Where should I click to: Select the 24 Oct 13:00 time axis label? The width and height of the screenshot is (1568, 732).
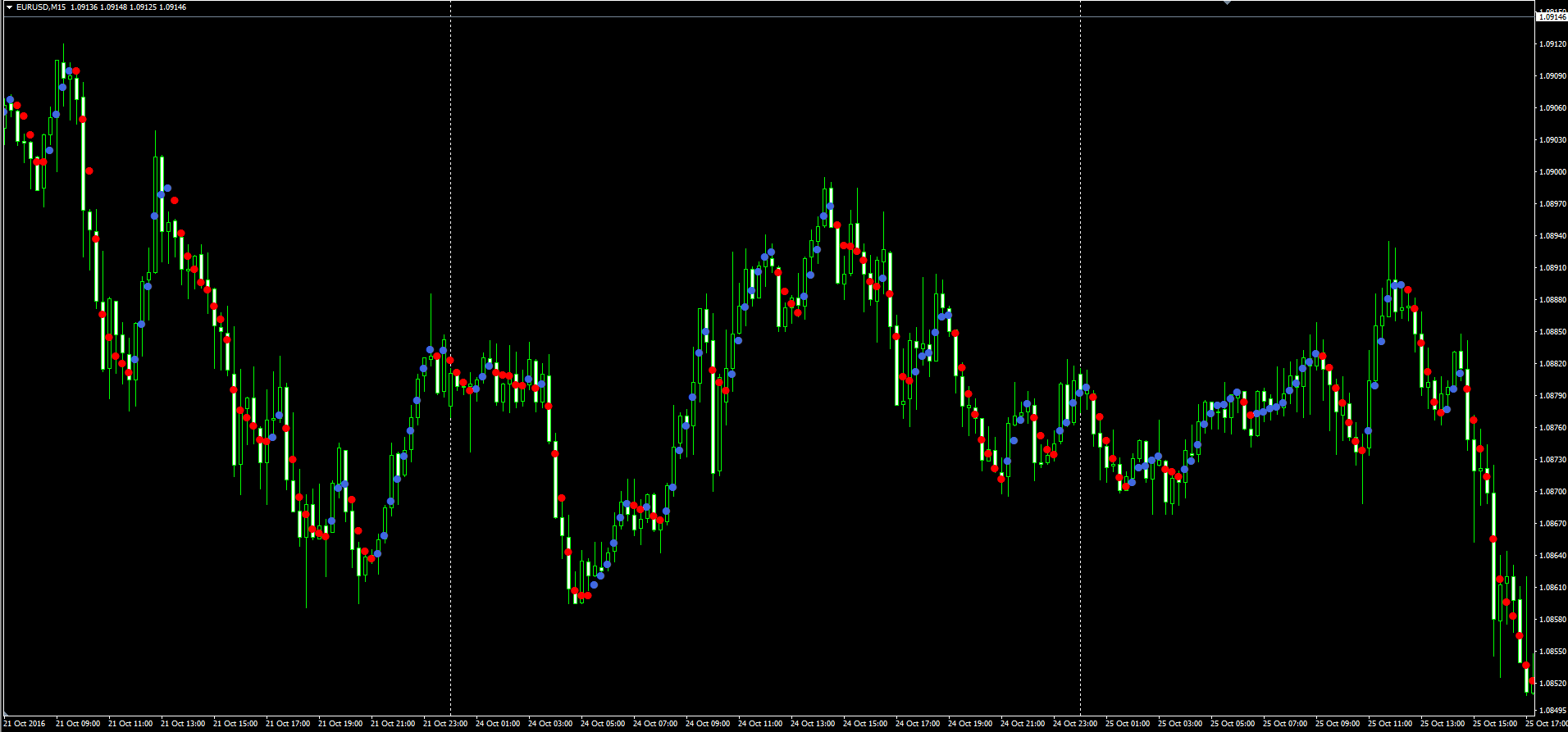click(x=813, y=724)
